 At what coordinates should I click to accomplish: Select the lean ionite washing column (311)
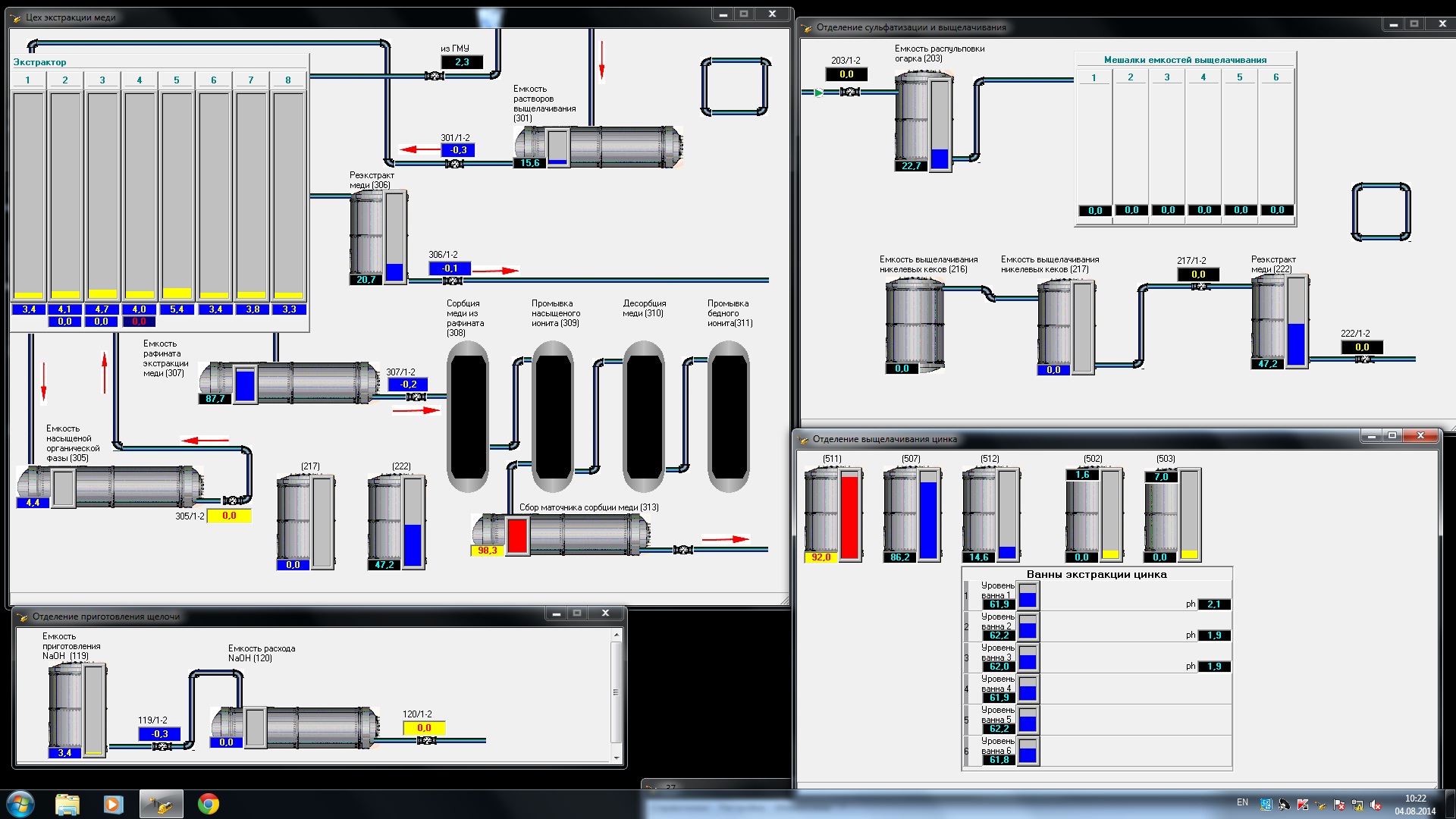pos(729,416)
